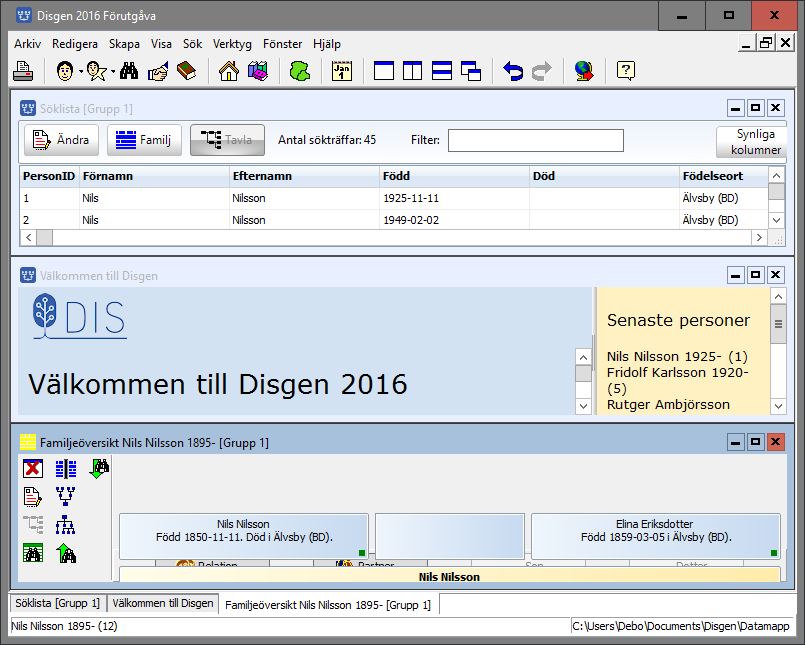The width and height of the screenshot is (805, 645).
Task: Click the Elina Eriksdotter mother box
Action: click(x=656, y=536)
